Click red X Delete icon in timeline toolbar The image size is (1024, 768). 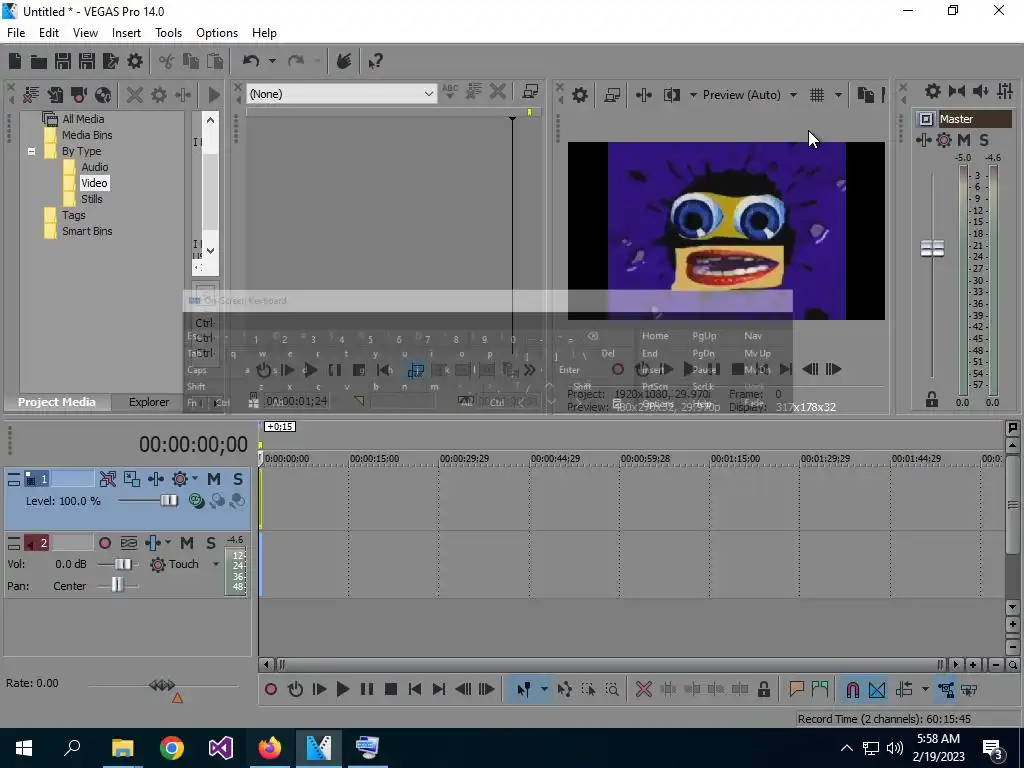tap(643, 689)
